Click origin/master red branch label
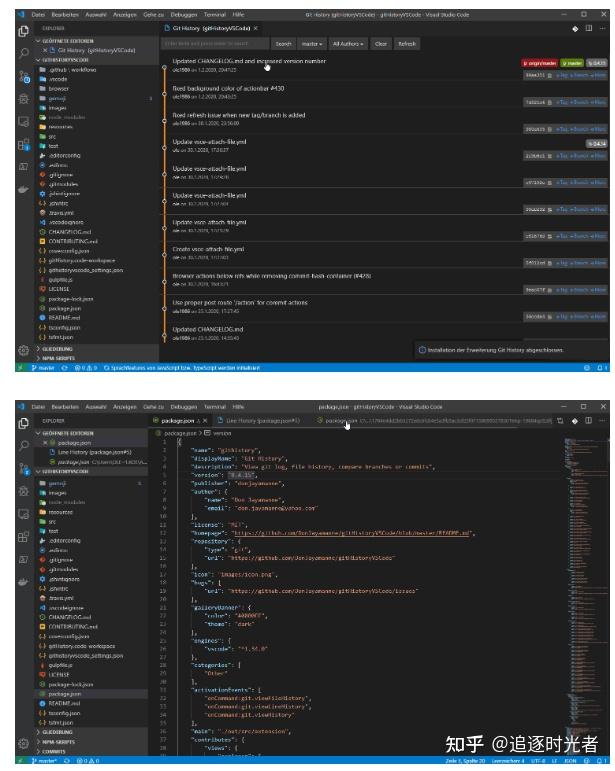The height and width of the screenshot is (771, 615). (539, 63)
